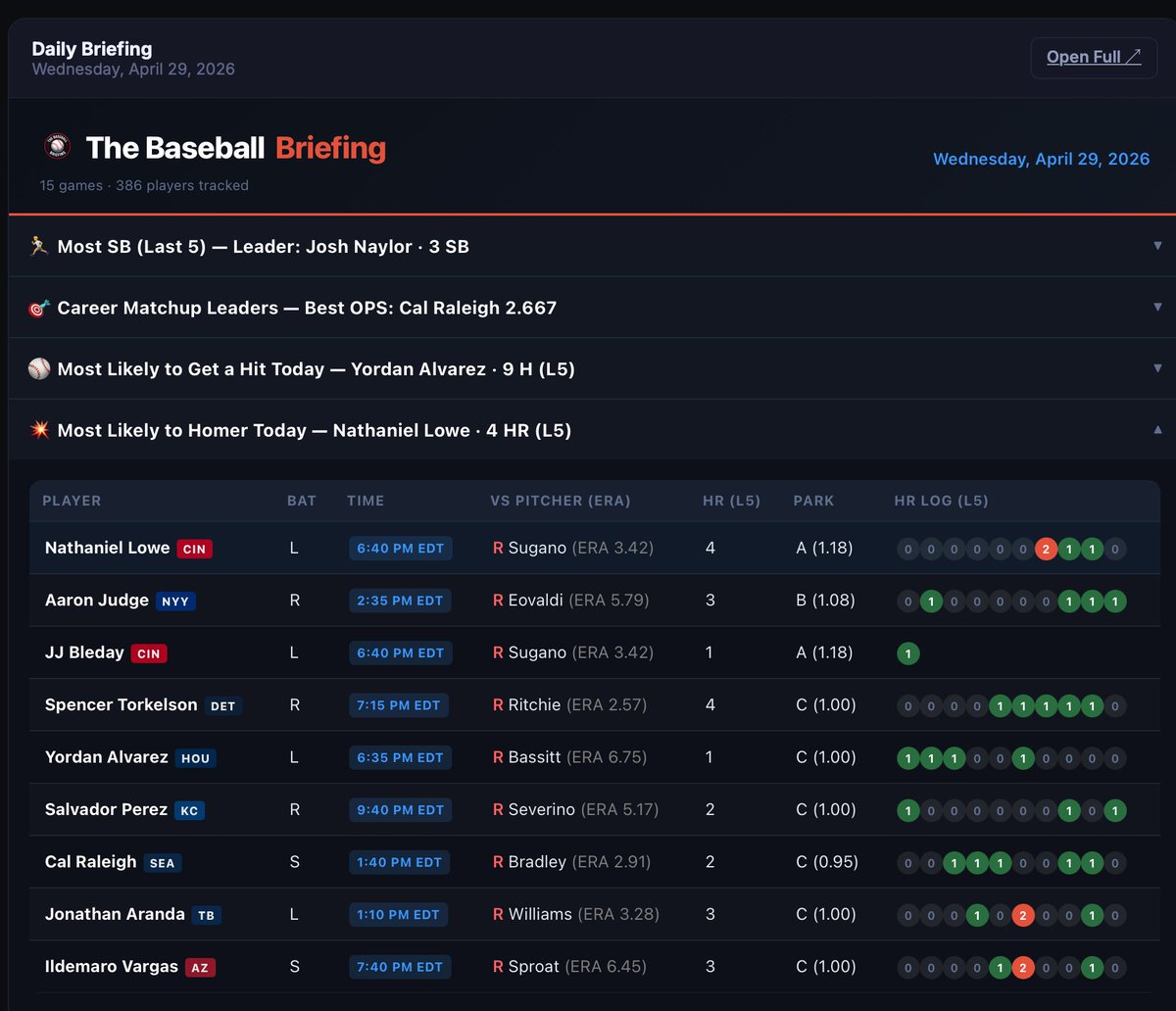Click the red 2 bubble in Lowe's HR log
The height and width of the screenshot is (1011, 1176).
point(1046,549)
